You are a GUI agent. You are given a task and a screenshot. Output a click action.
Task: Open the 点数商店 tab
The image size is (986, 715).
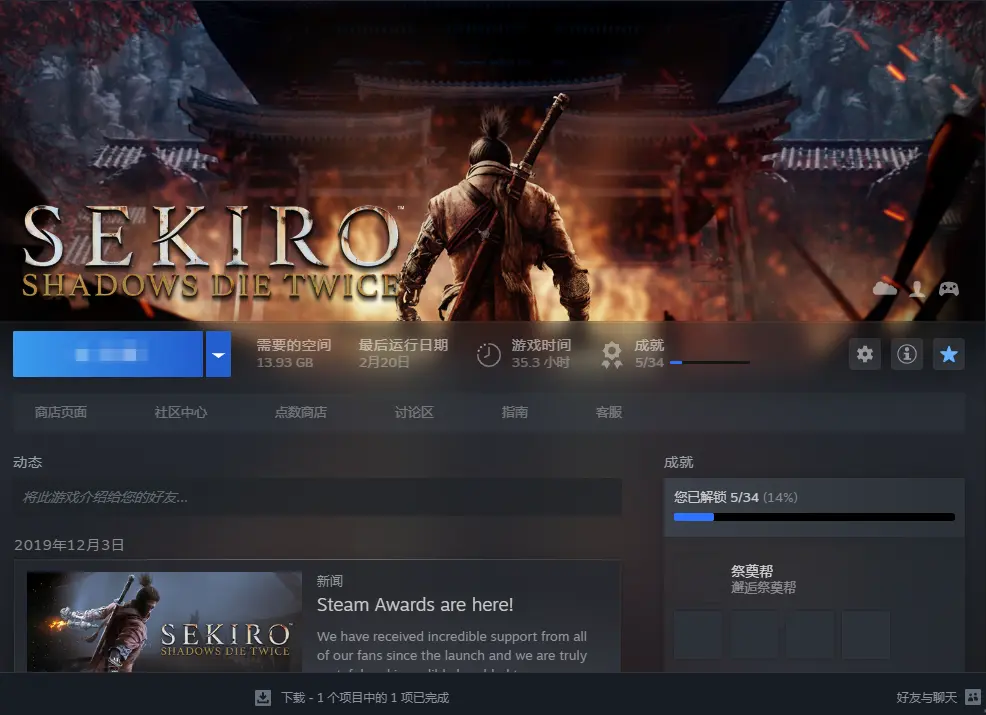tap(301, 413)
